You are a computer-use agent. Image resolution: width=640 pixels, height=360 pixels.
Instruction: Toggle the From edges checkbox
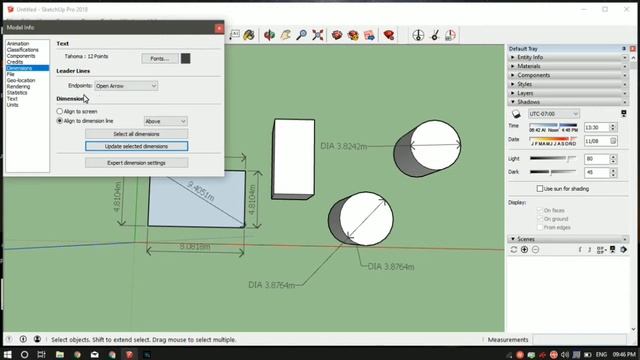pos(540,227)
